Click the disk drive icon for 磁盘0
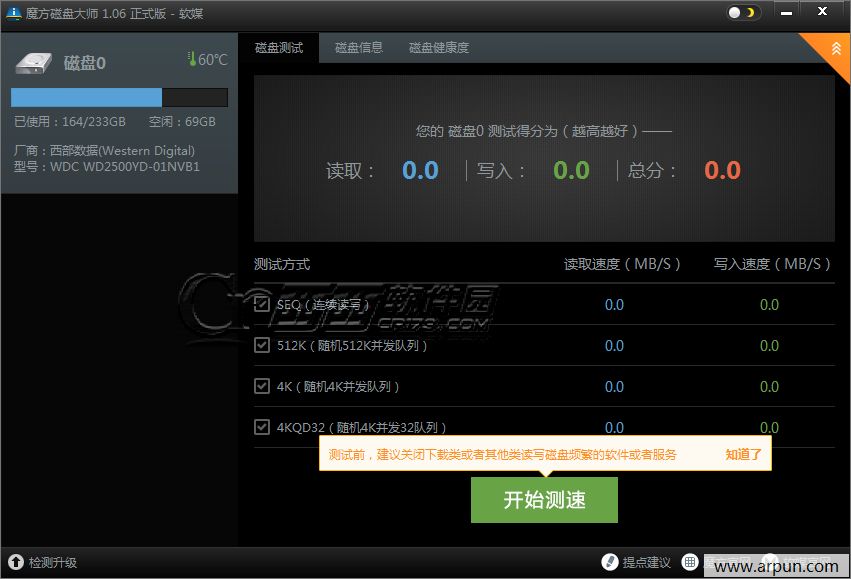Viewport: 851px width, 579px height. 33,61
